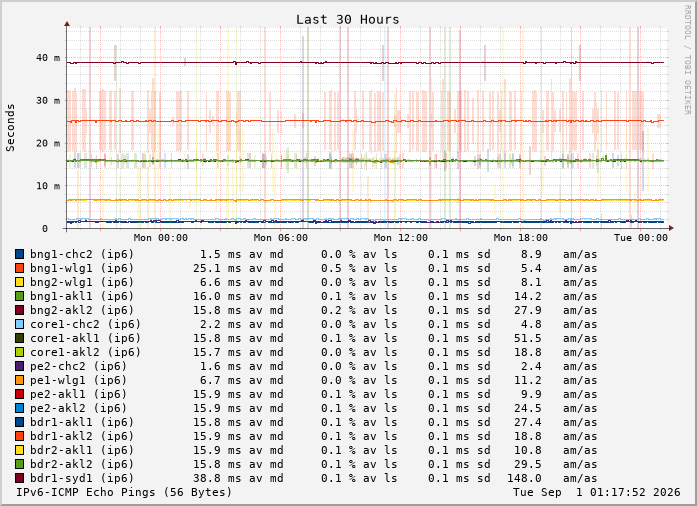Click the '51.5' am/as value for core1-akl1
The height and width of the screenshot is (506, 697).
tap(528, 338)
